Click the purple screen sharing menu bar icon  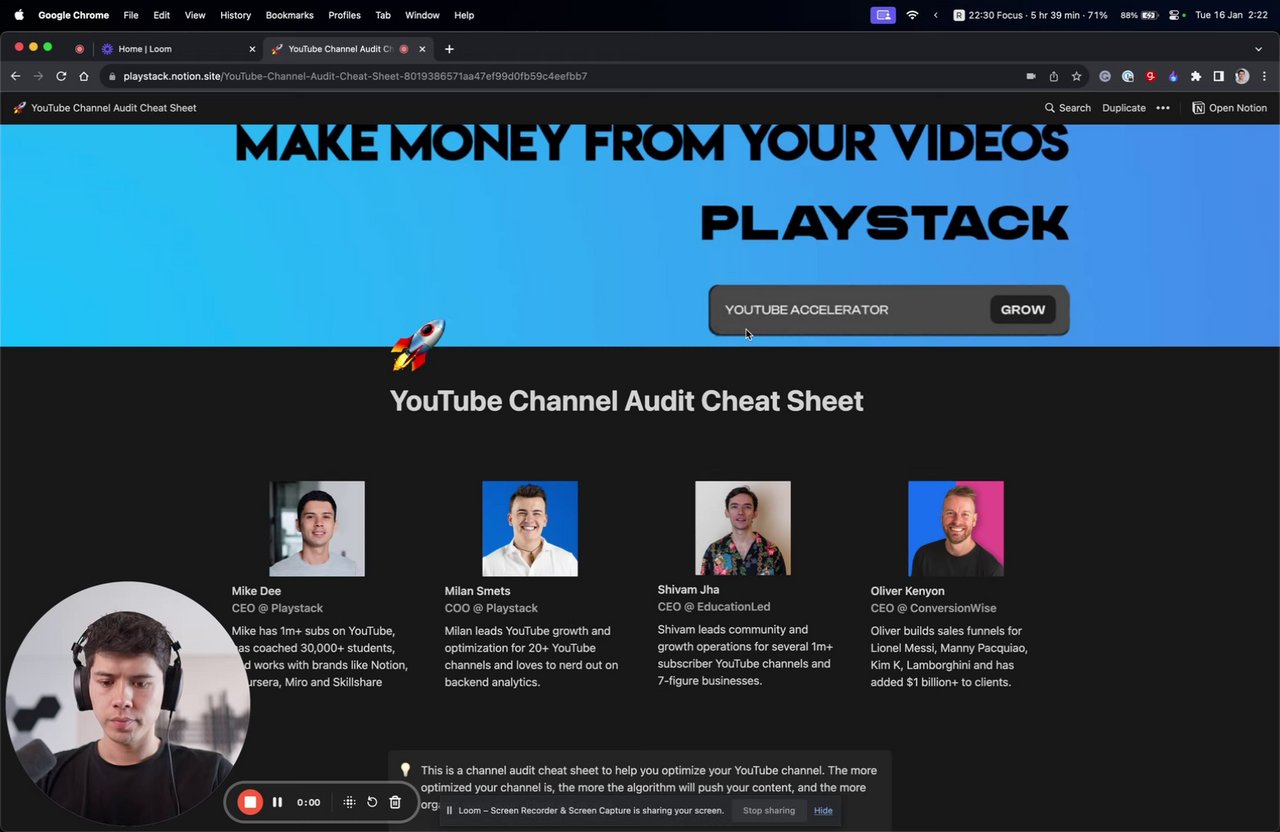coord(883,15)
